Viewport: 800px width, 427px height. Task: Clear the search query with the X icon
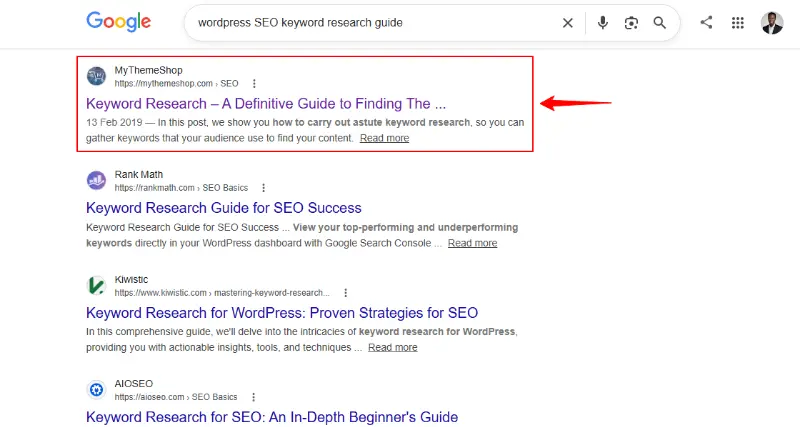pos(567,22)
